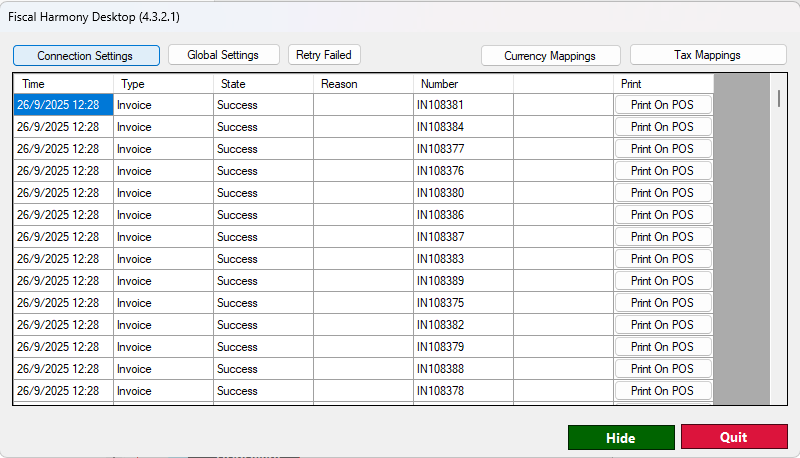Select the Number cell IN108375

point(463,302)
